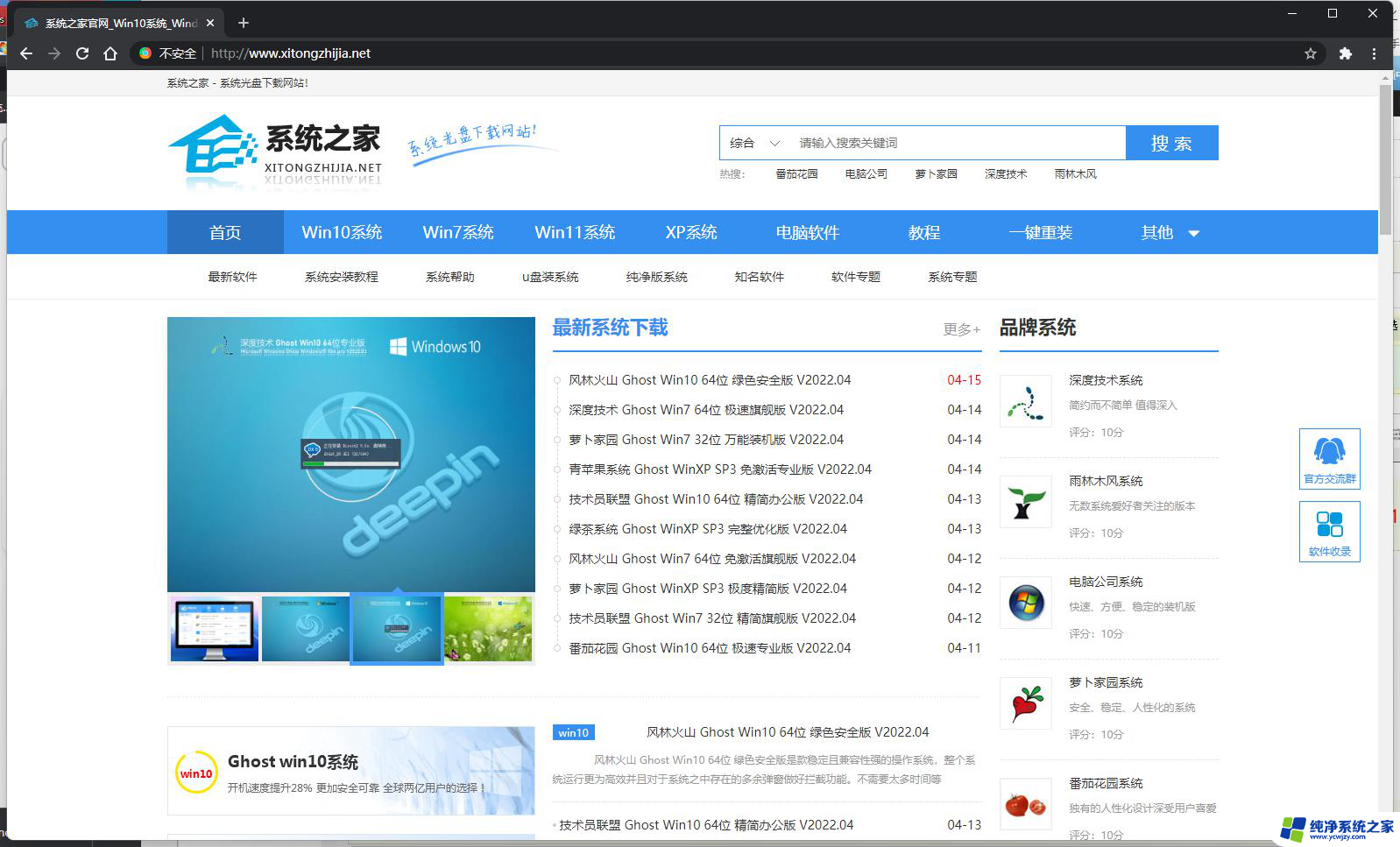The height and width of the screenshot is (847, 1400).
Task: Open 萝卜家园 Ghost WinXP SP3 极度精简版 entry
Action: [x=708, y=589]
